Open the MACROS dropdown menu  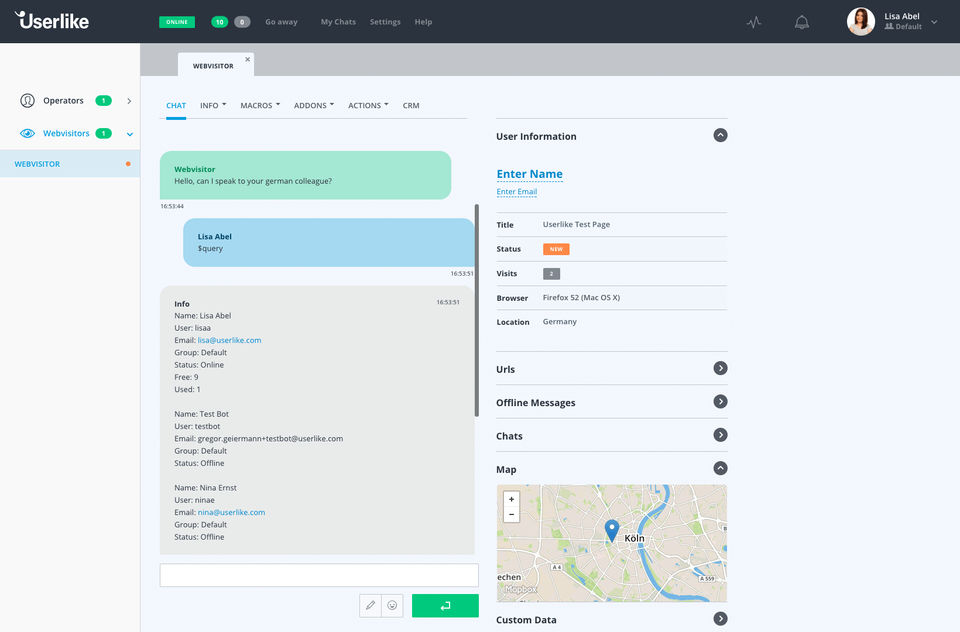260,105
